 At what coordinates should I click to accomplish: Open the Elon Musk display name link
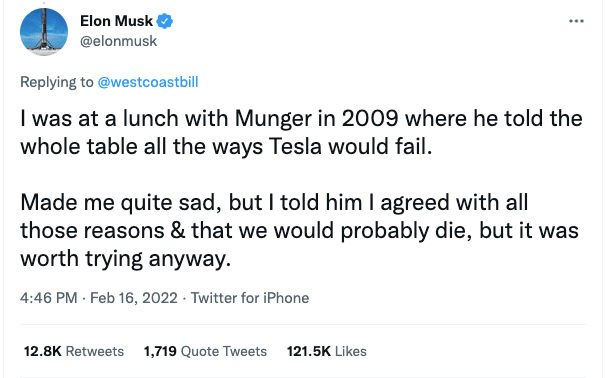[x=116, y=21]
